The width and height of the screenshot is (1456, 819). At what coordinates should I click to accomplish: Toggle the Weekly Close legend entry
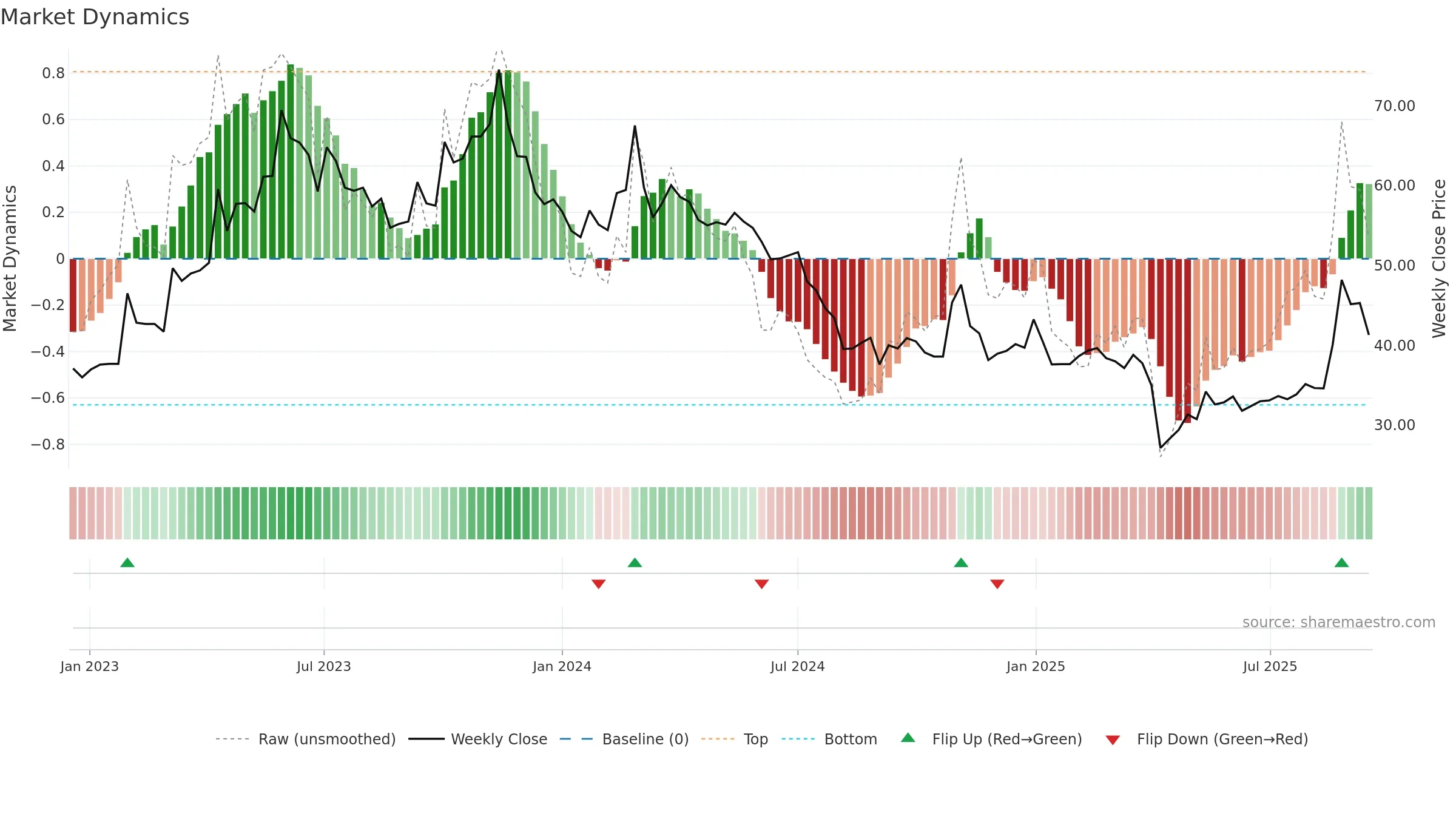[x=478, y=739]
